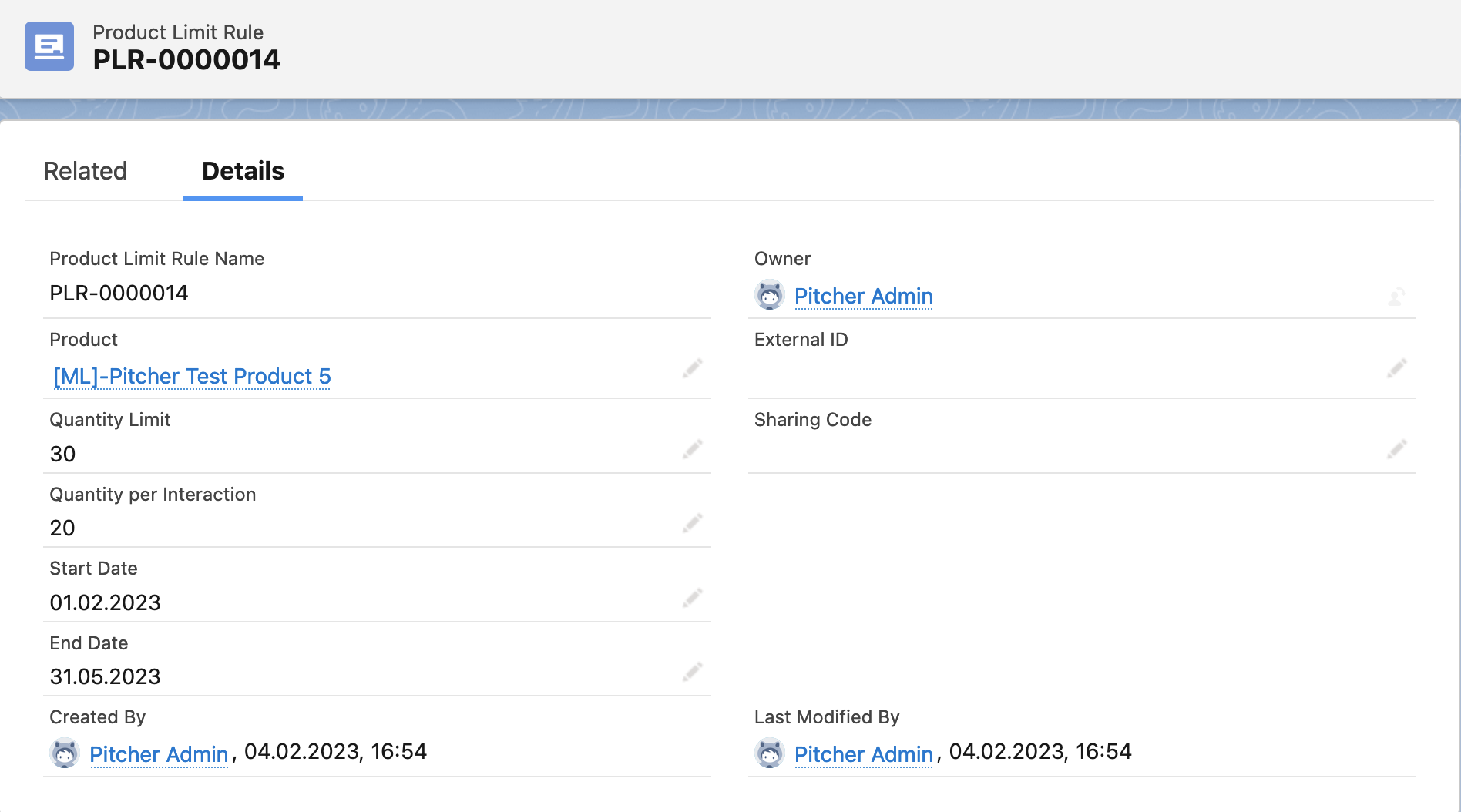Click the Owner's avatar icon
This screenshot has height=812, width=1461.
point(769,296)
